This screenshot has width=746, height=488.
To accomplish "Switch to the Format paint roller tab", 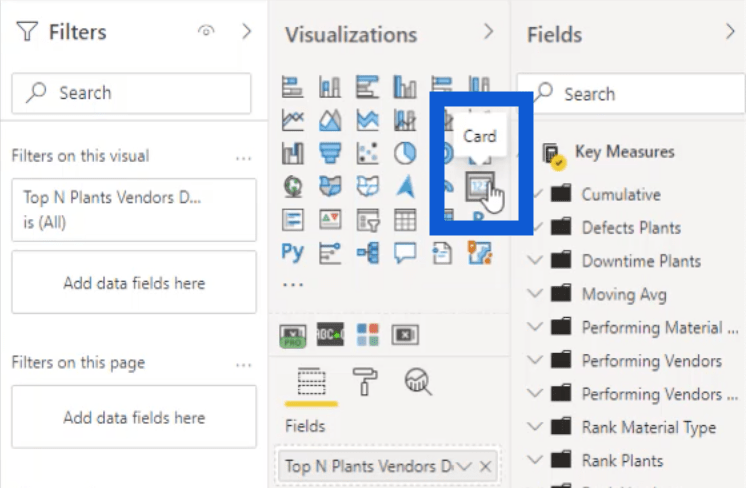I will [x=364, y=381].
